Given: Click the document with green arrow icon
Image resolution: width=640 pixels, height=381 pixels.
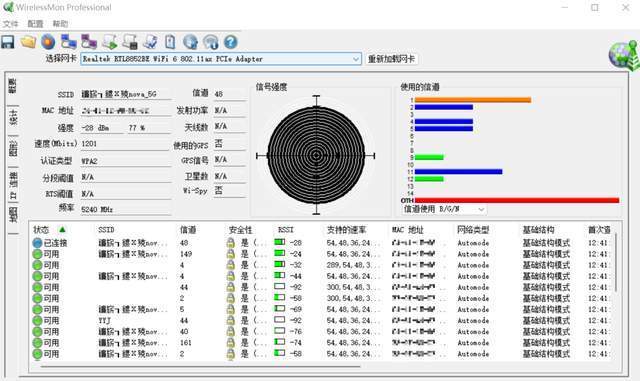Looking at the screenshot, I should point(109,42).
